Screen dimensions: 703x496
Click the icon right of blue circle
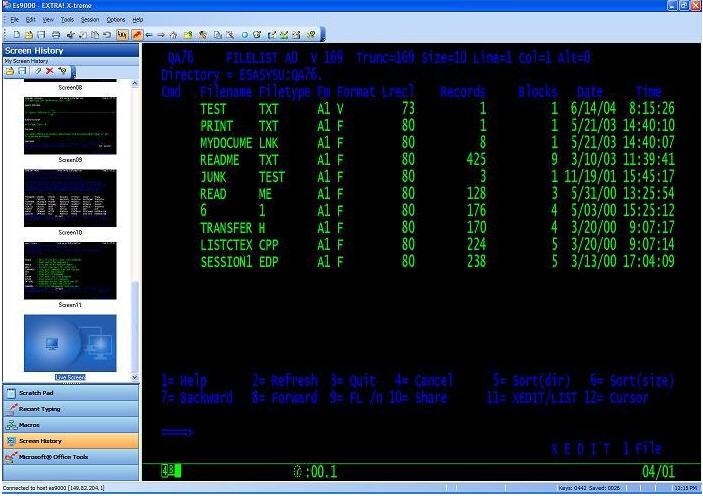pyautogui.click(x=257, y=35)
